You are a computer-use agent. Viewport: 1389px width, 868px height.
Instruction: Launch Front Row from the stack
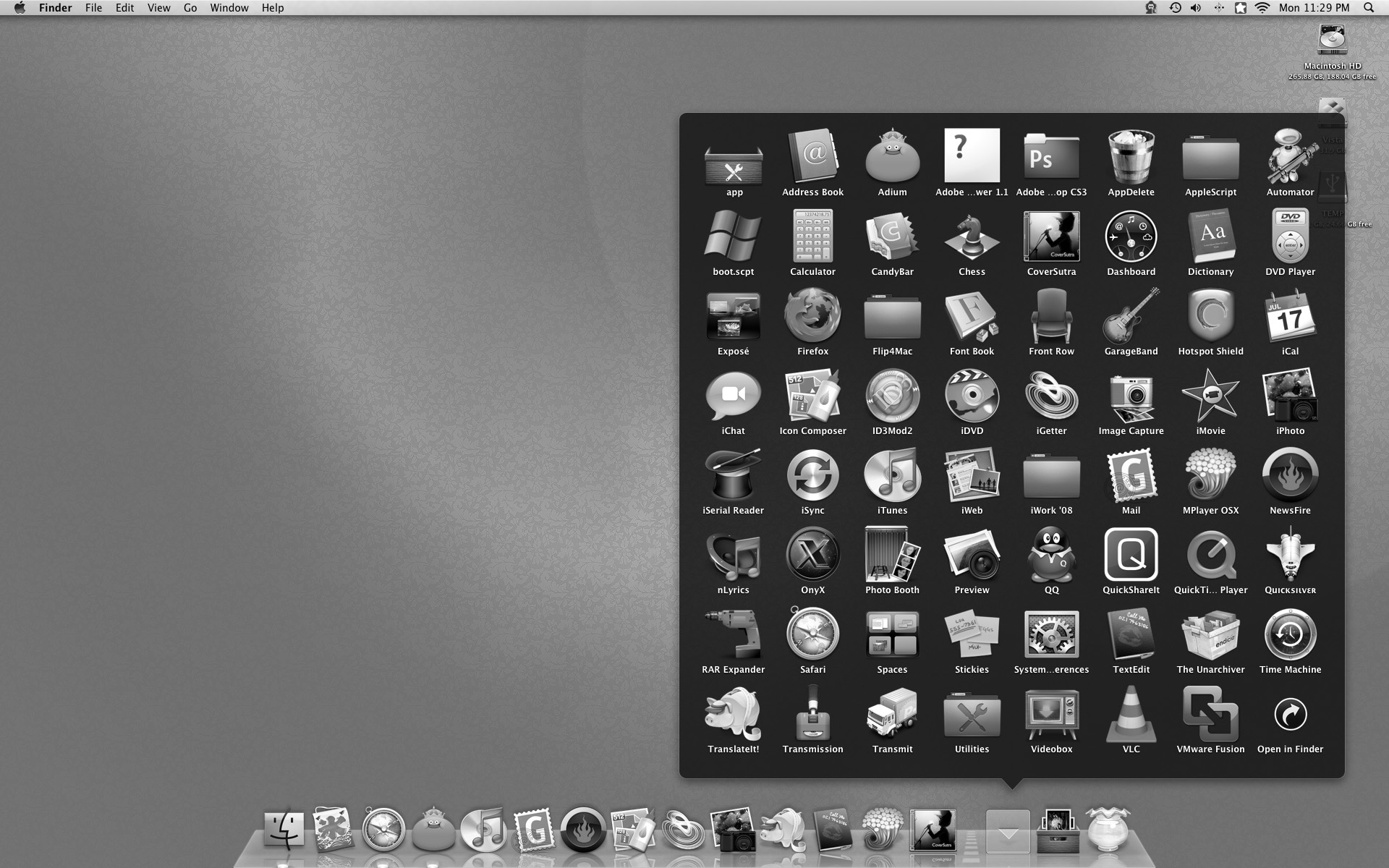point(1051,315)
